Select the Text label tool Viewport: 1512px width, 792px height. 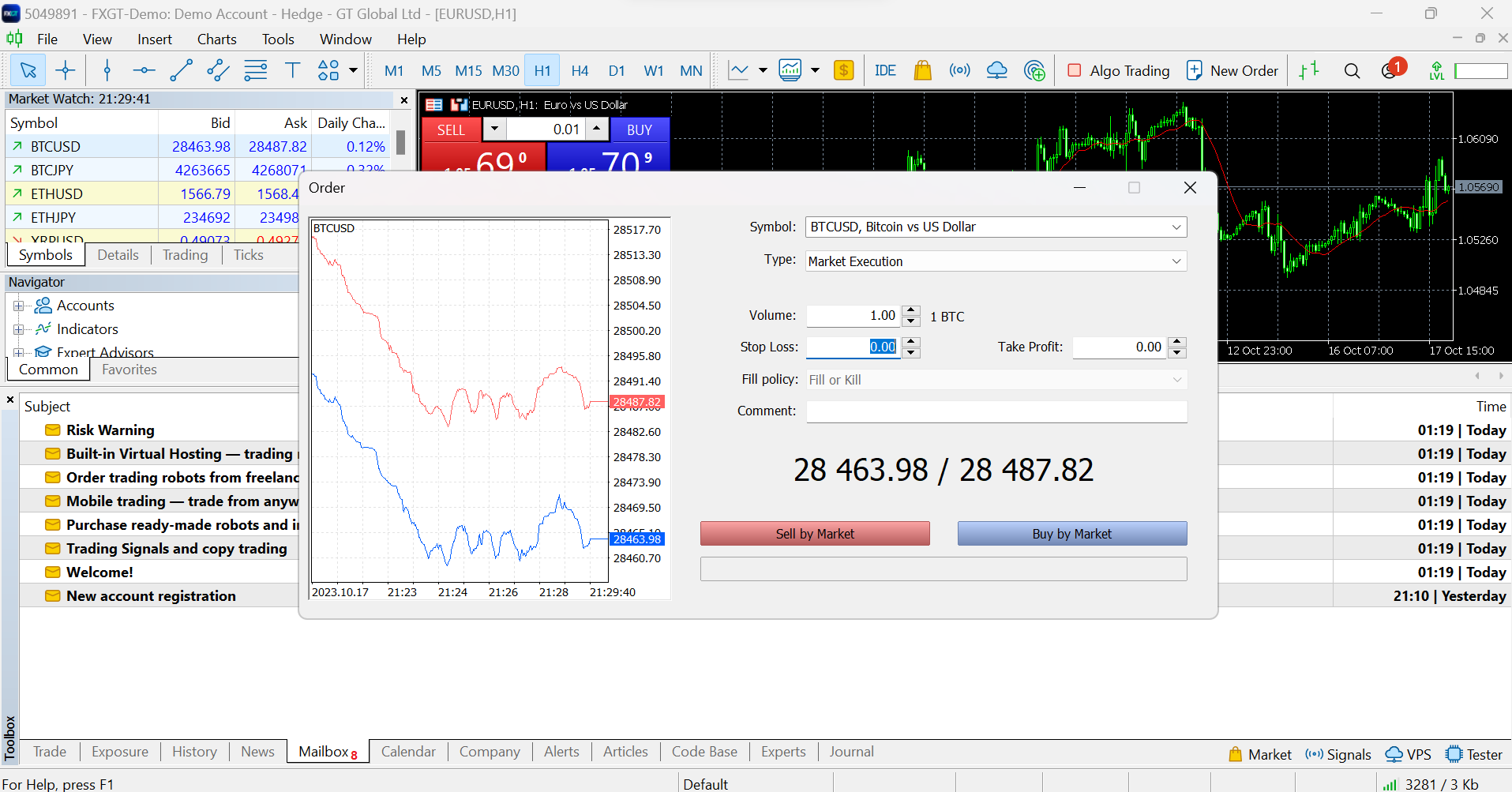pyautogui.click(x=292, y=71)
